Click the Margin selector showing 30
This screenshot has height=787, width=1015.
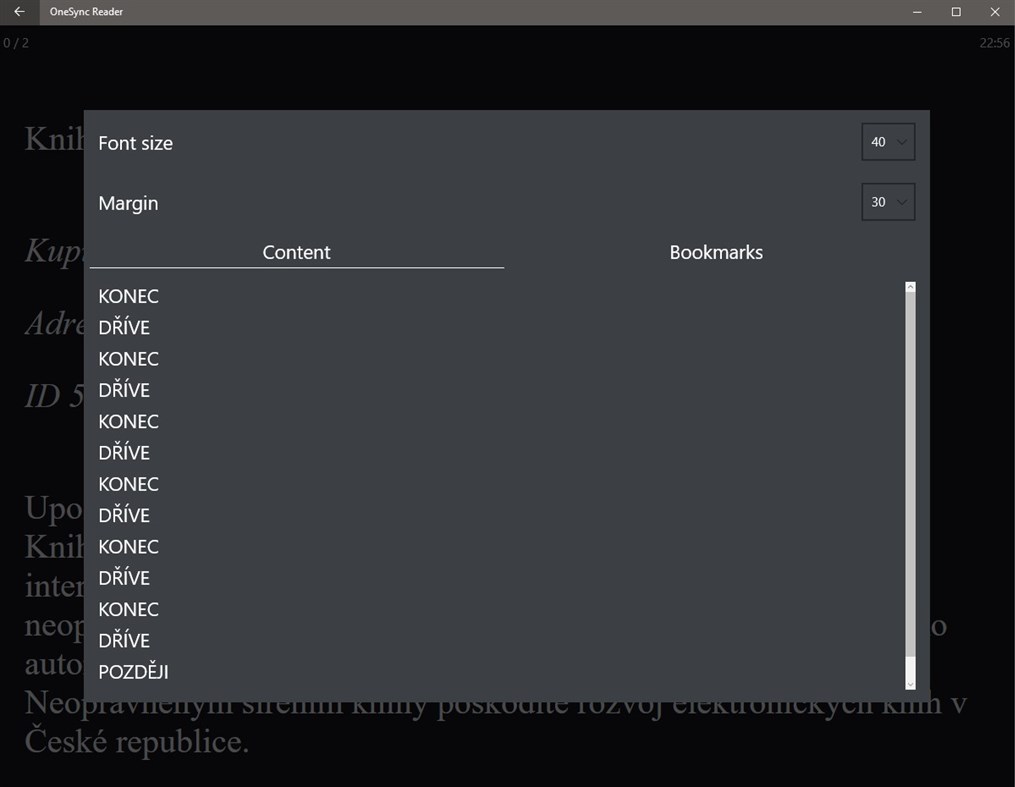[x=888, y=202]
